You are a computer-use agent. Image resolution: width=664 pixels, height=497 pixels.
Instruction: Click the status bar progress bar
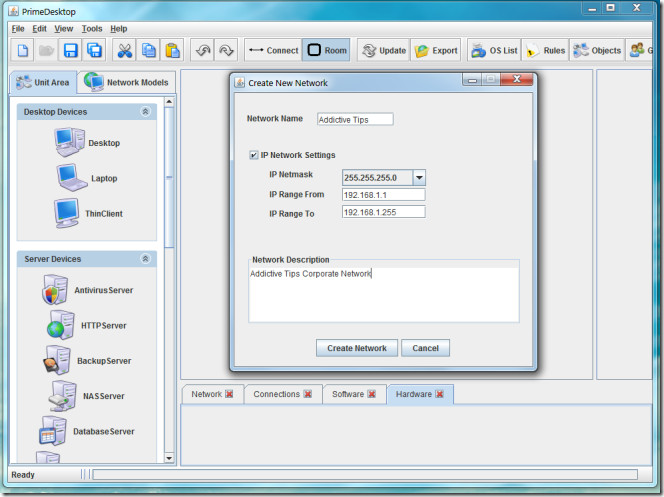click(365, 475)
